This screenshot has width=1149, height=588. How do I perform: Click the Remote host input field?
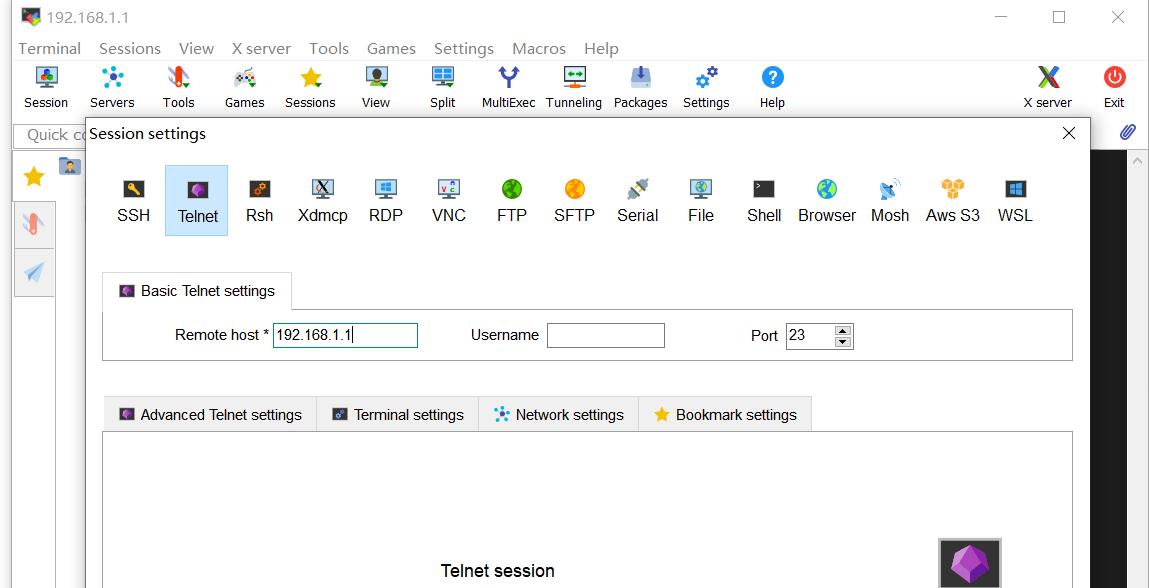pos(345,335)
